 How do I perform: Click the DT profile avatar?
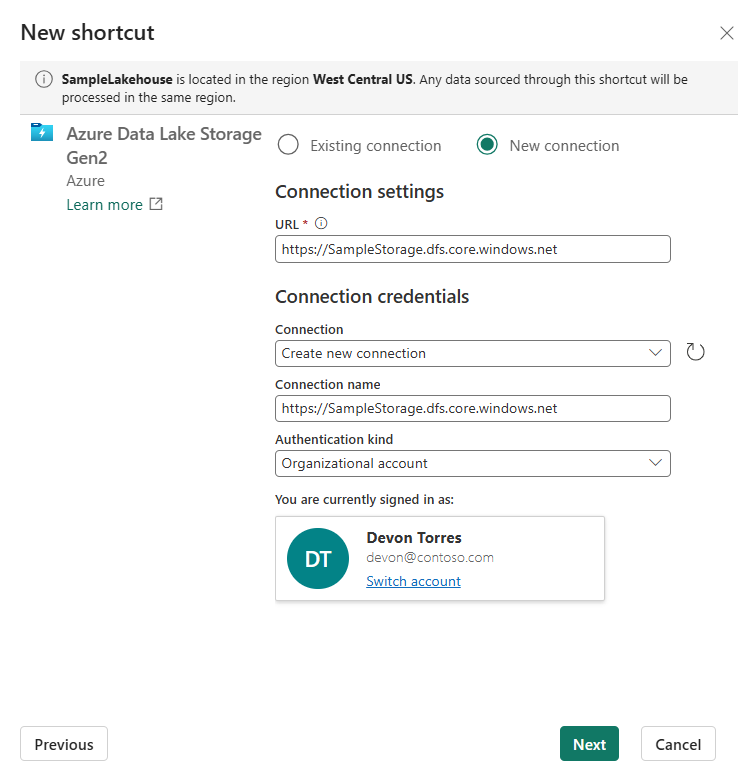click(318, 559)
